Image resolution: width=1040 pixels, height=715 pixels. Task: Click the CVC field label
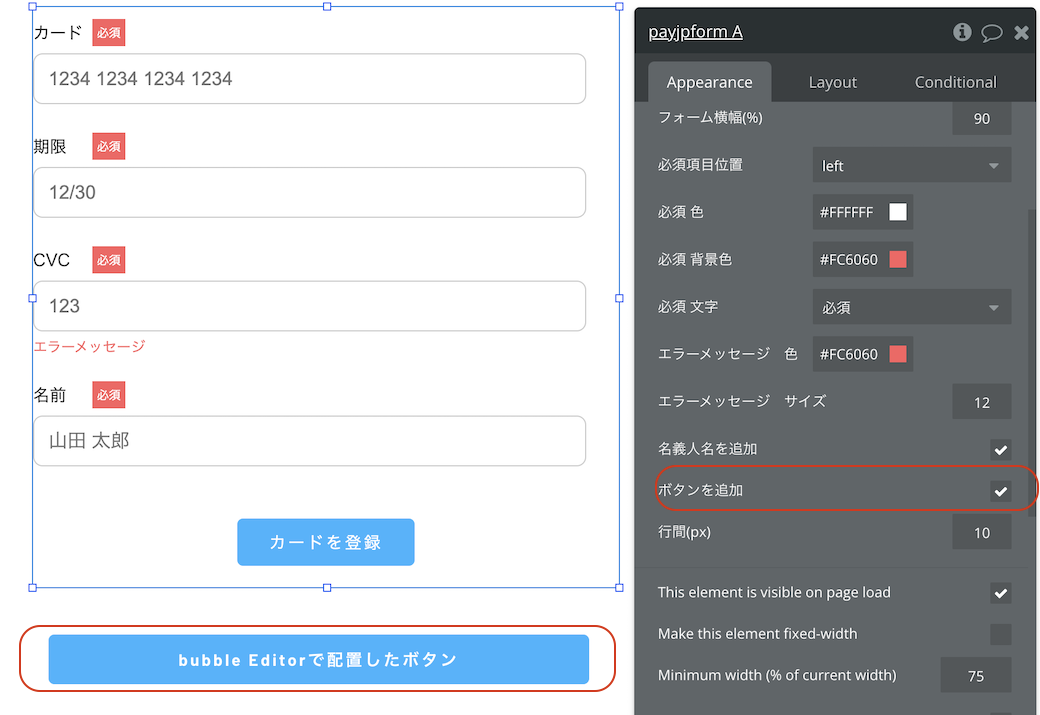coord(52,260)
